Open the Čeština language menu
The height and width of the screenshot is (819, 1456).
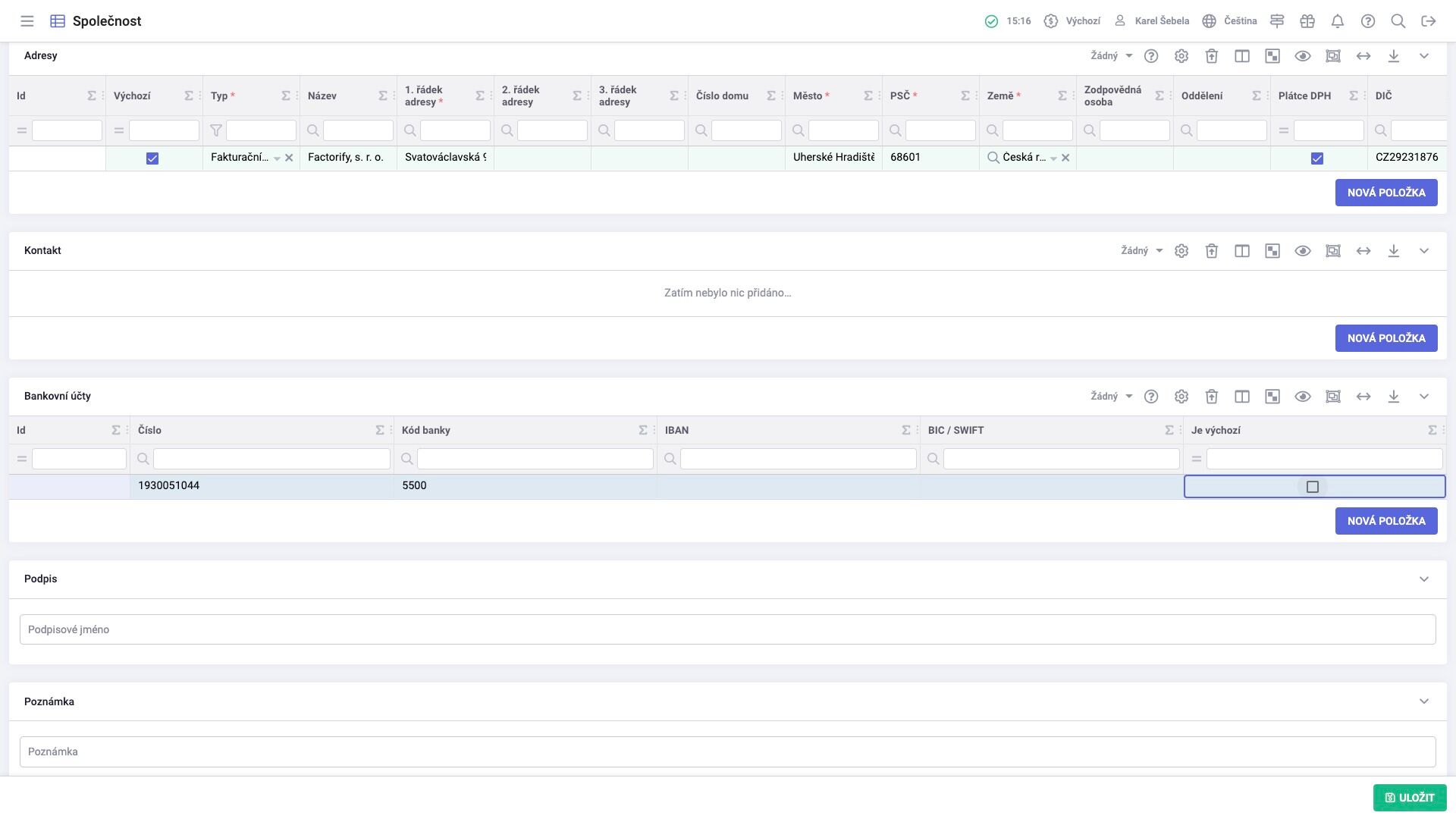tap(1230, 21)
